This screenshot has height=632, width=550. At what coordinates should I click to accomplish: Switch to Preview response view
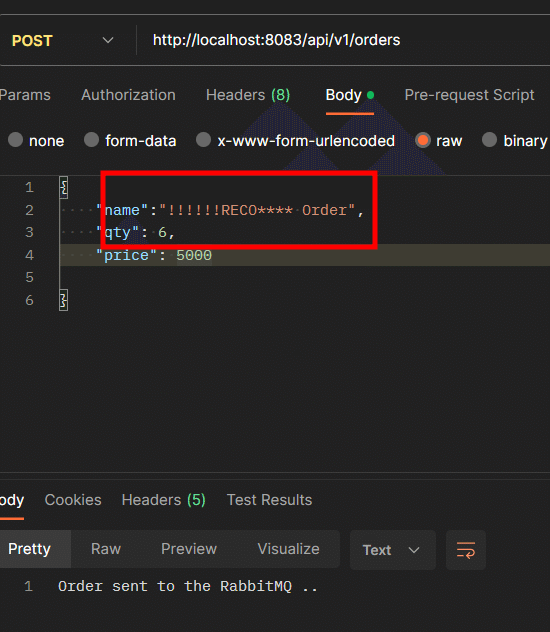click(189, 549)
